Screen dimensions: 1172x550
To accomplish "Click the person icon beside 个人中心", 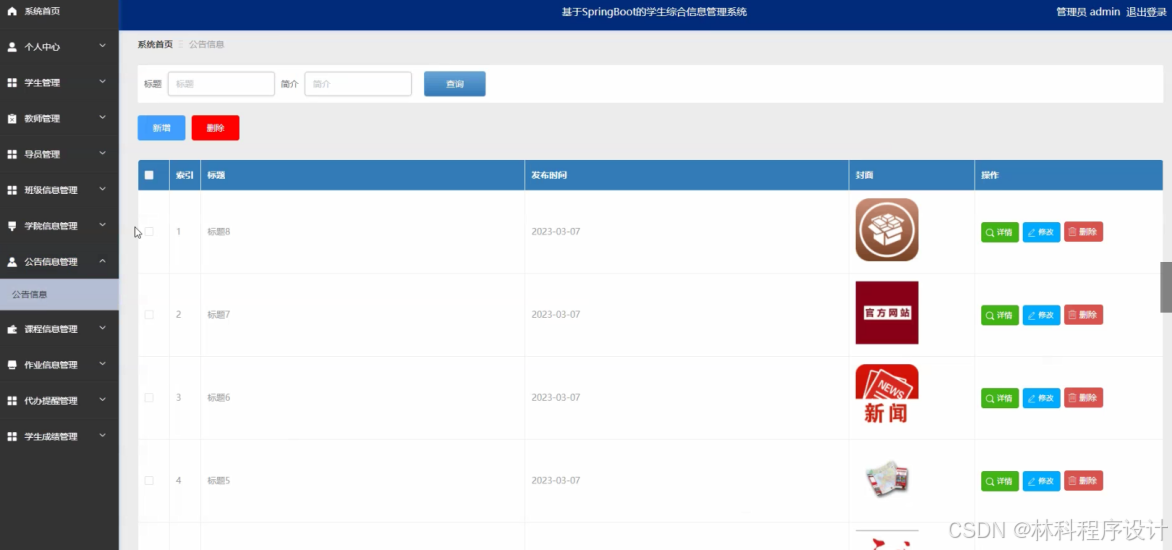I will click(12, 47).
